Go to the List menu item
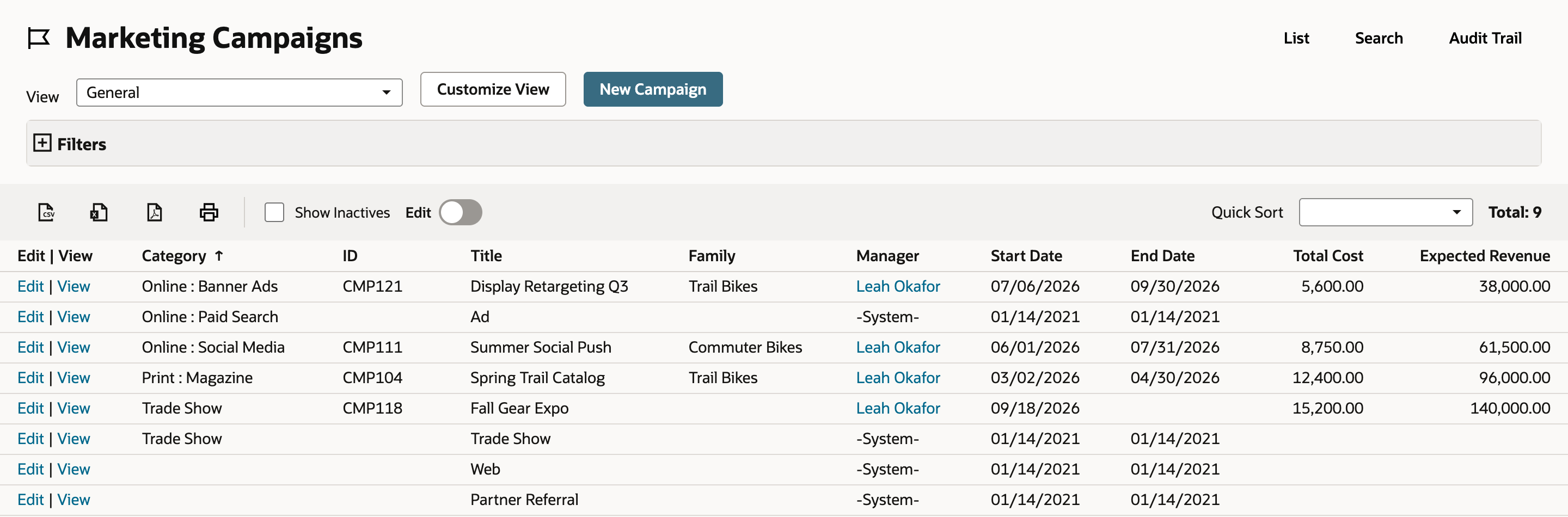 pyautogui.click(x=1296, y=38)
